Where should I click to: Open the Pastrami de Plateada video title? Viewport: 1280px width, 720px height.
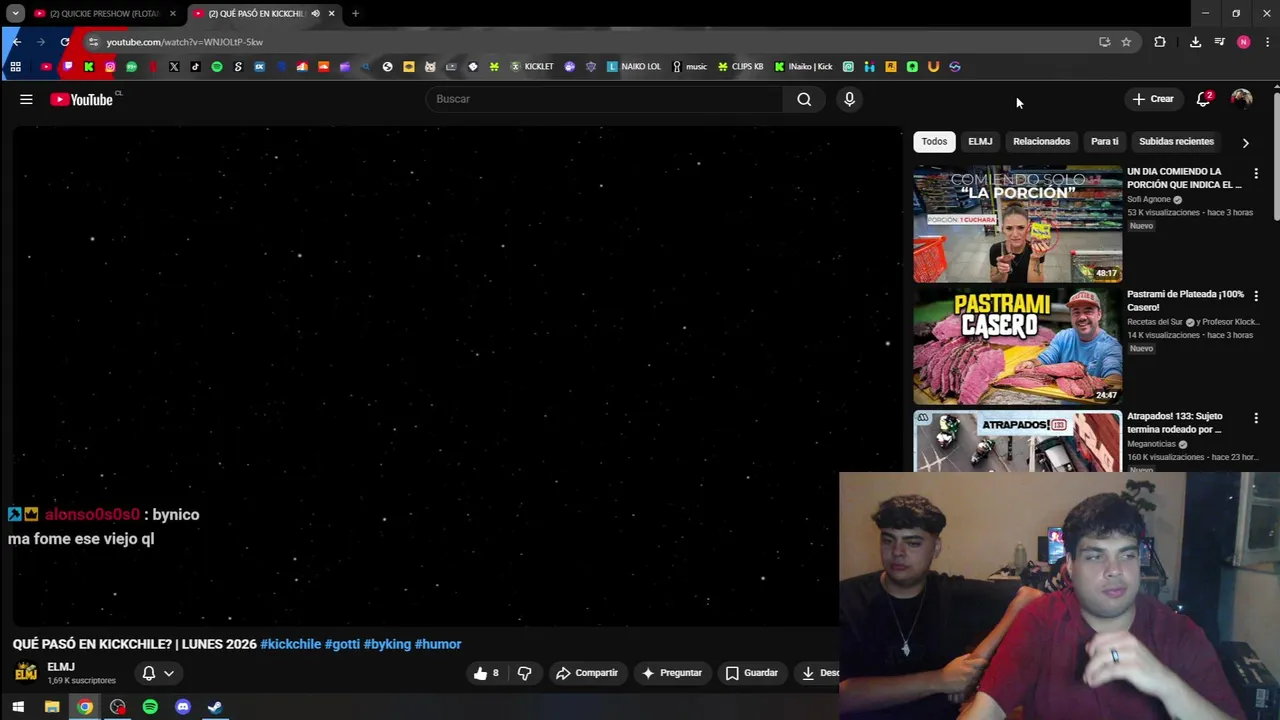coord(1185,300)
